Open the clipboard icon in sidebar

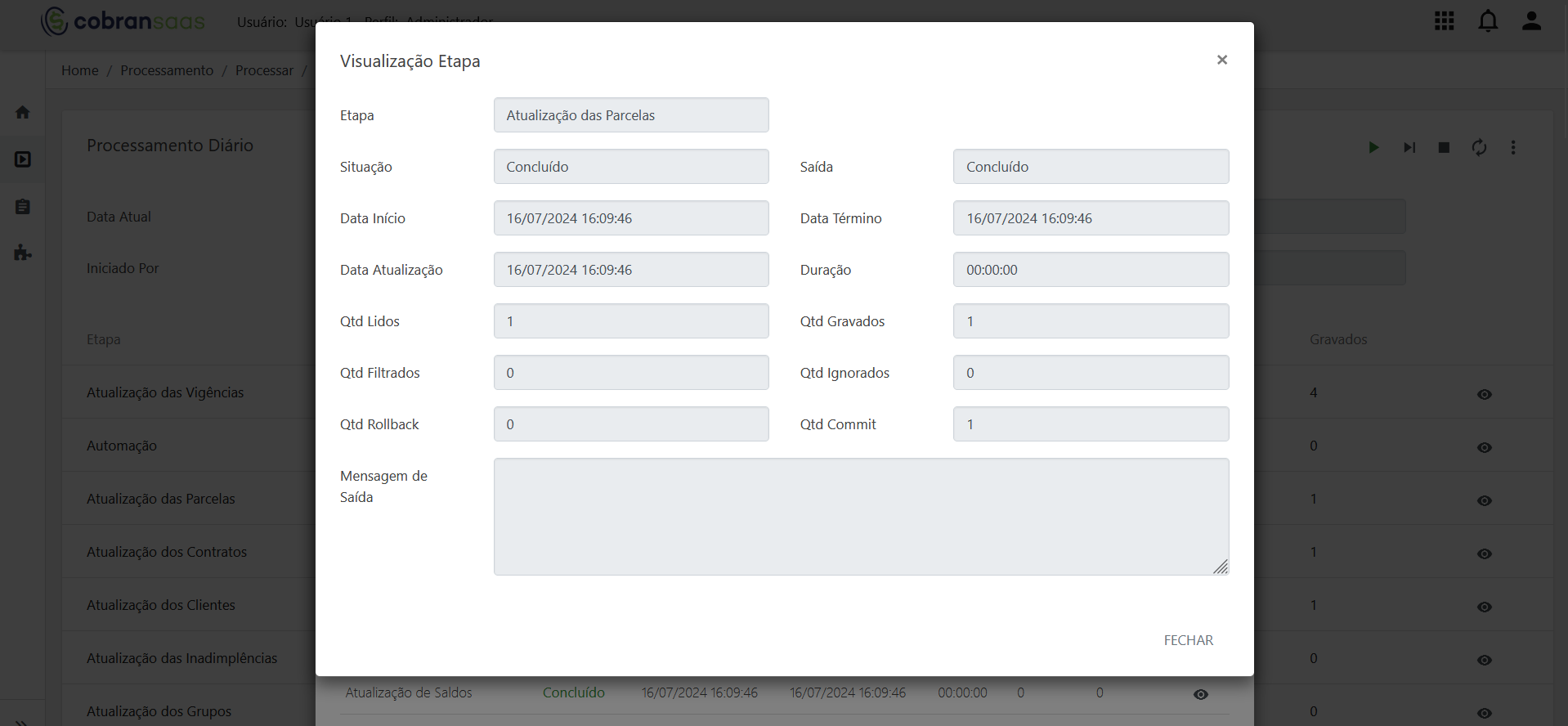coord(23,207)
